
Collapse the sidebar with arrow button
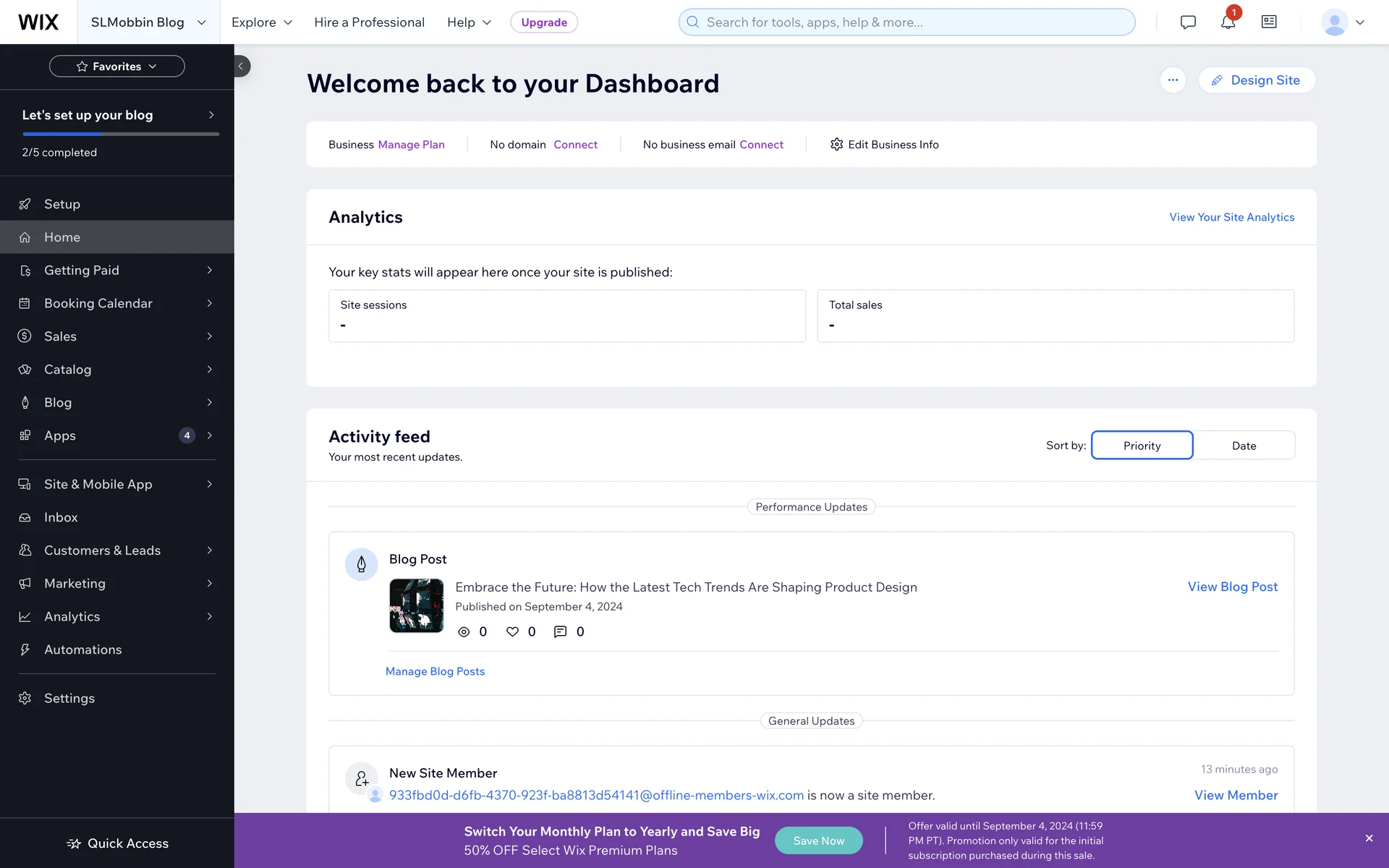(241, 67)
